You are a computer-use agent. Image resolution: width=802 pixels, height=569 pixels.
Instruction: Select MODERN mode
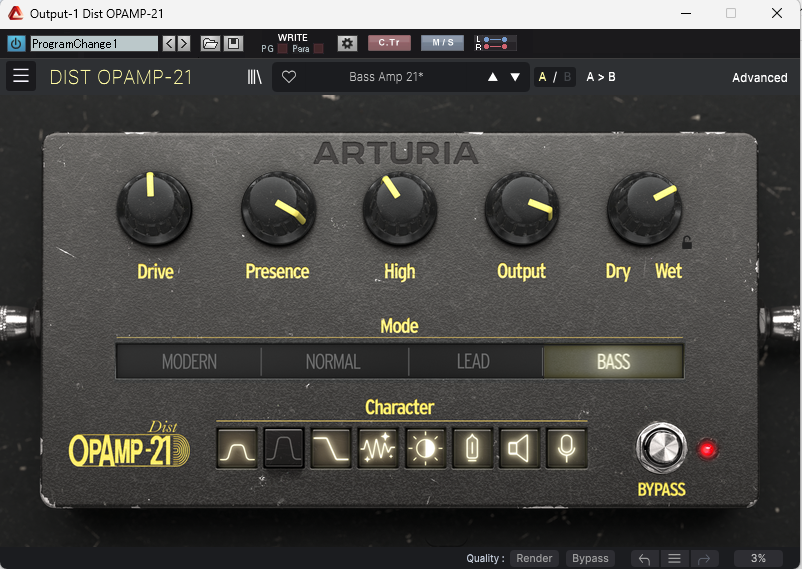point(189,362)
